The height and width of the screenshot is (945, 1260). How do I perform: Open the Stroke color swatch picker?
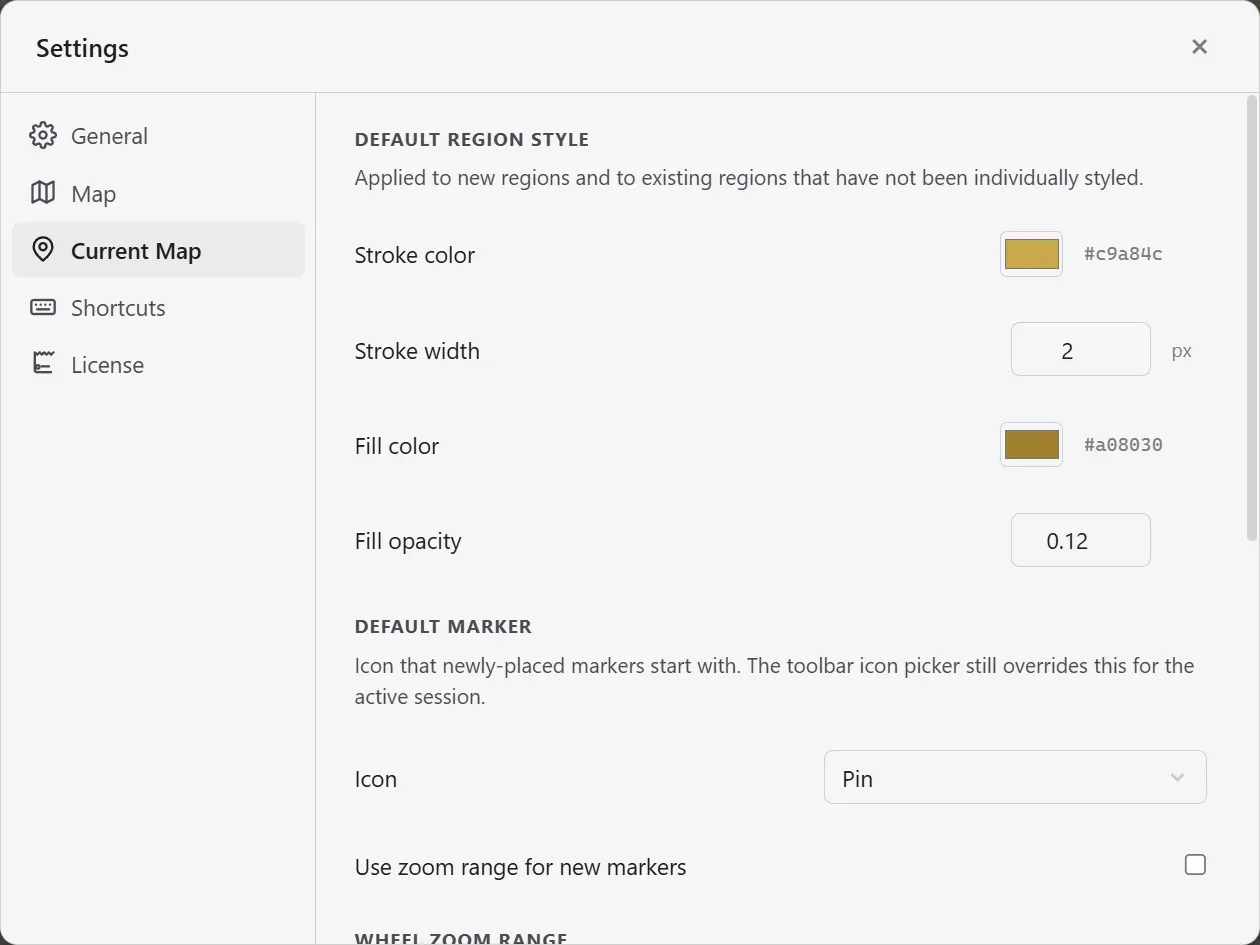point(1031,254)
